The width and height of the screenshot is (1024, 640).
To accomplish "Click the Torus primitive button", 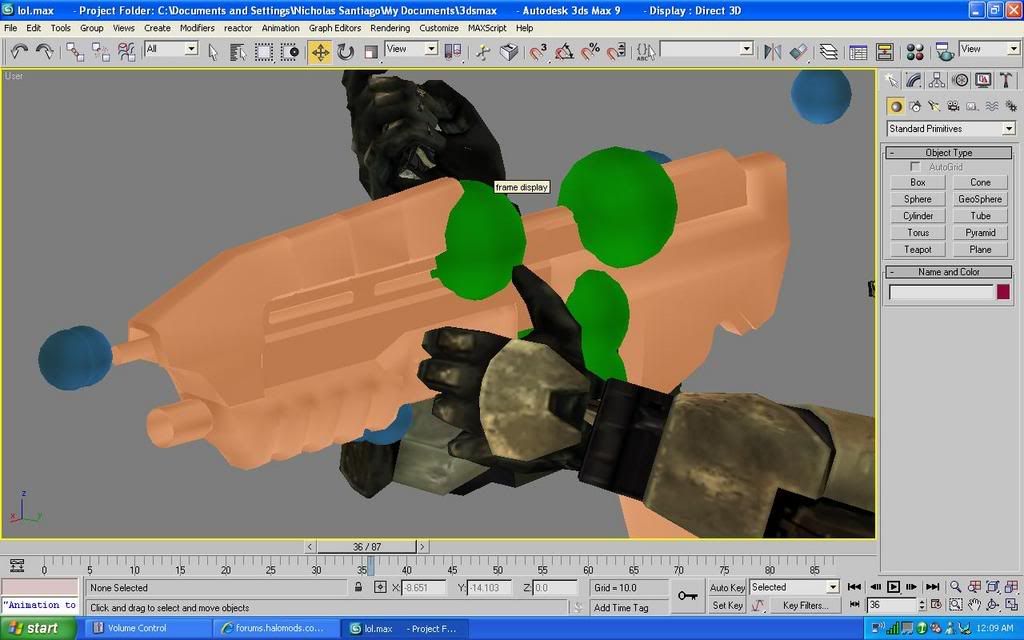I will [x=918, y=232].
